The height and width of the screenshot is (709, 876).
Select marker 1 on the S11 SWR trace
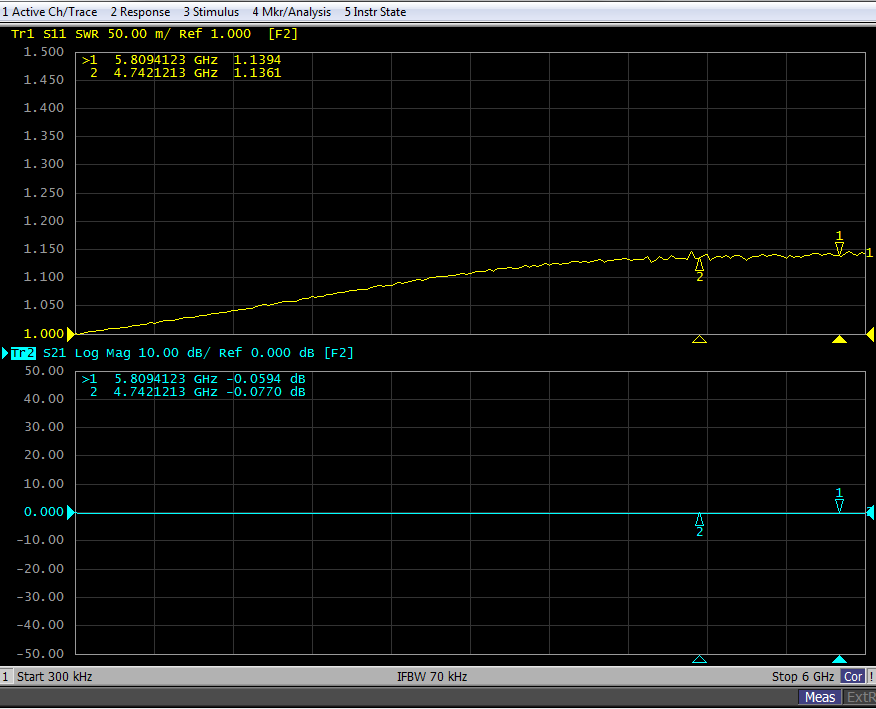(x=839, y=247)
